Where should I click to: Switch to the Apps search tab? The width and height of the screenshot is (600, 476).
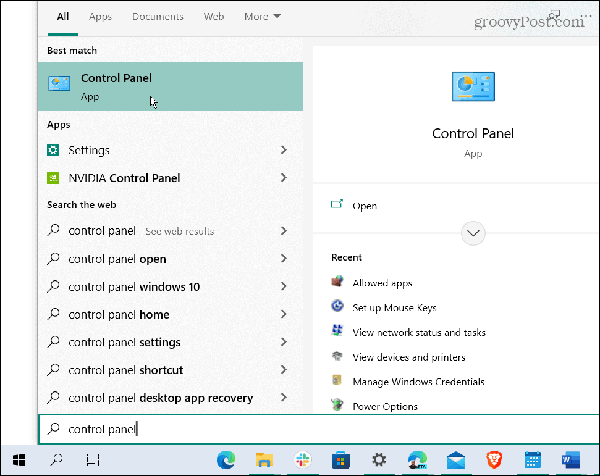coord(100,16)
